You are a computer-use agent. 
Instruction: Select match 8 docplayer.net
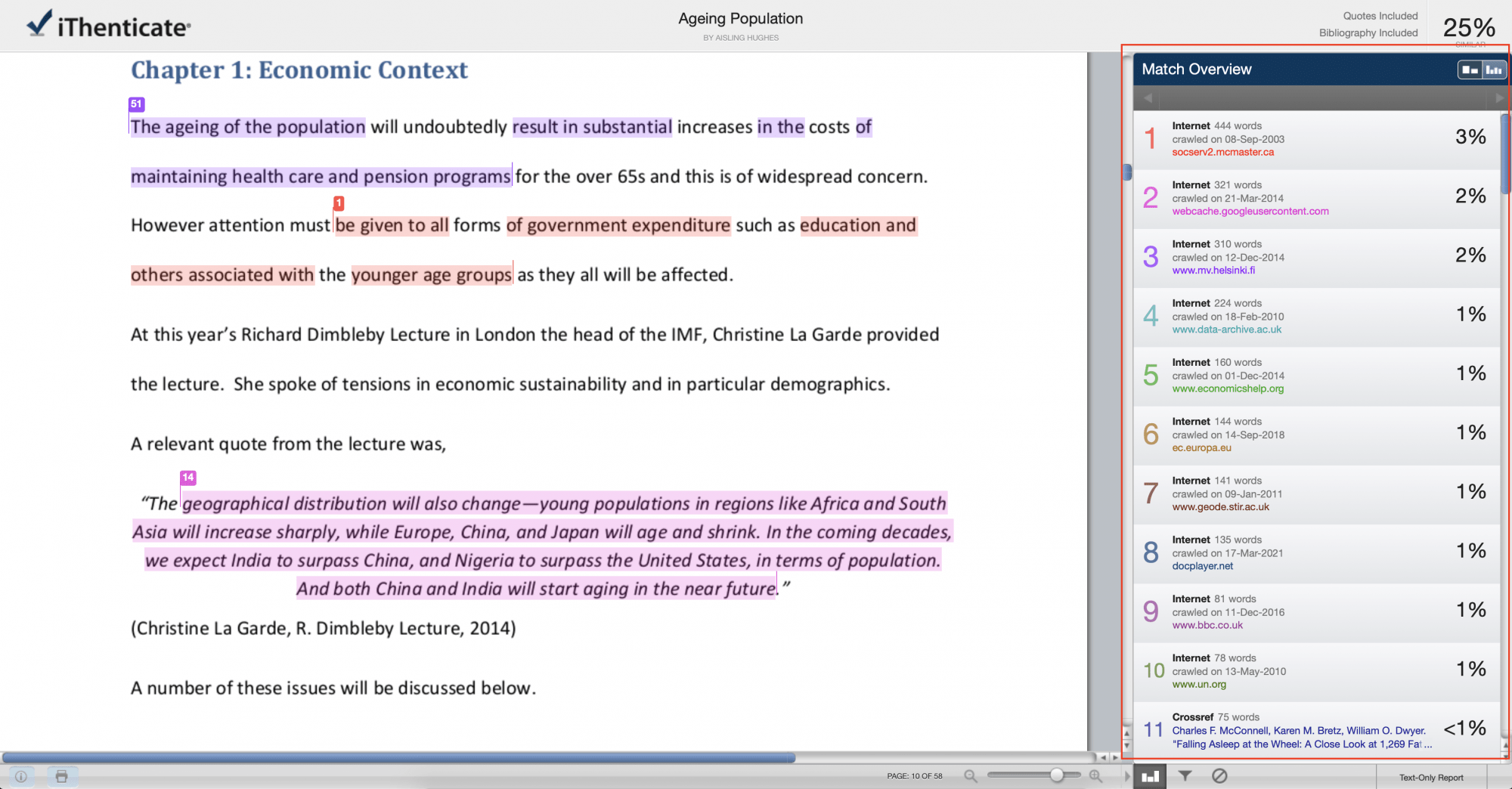(x=1317, y=553)
